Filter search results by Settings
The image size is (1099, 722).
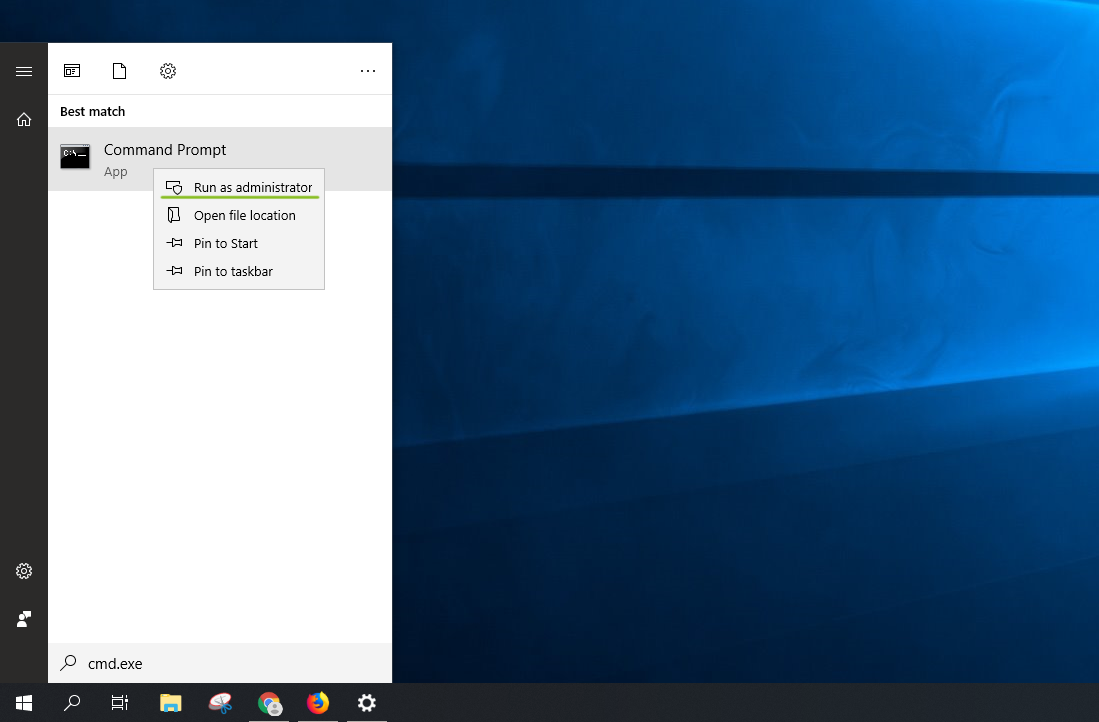coord(168,71)
